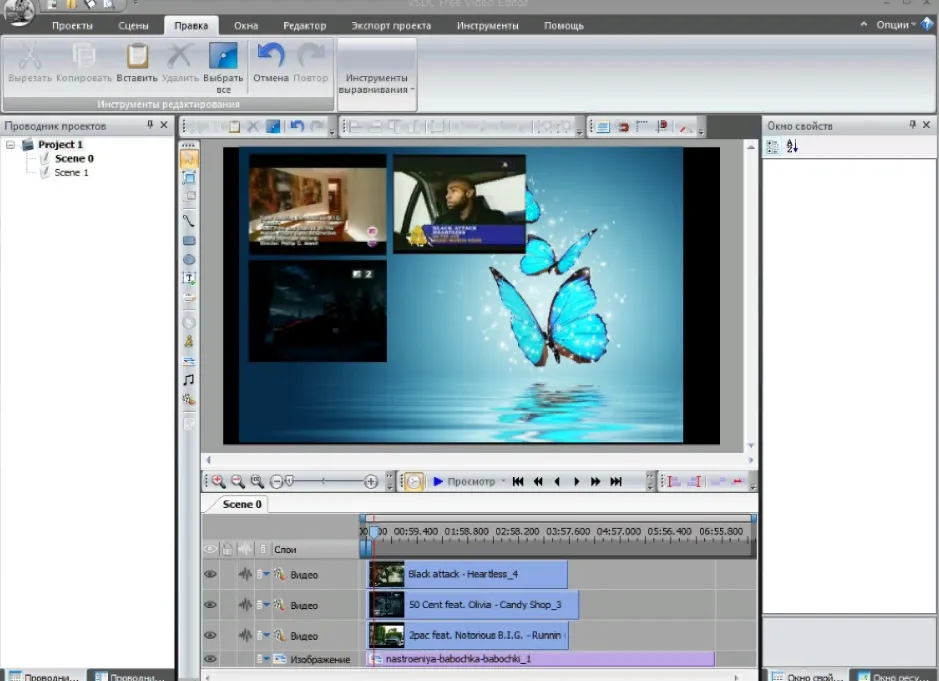Image resolution: width=939 pixels, height=681 pixels.
Task: Toggle visibility of the Изображение layer
Action: 210,659
